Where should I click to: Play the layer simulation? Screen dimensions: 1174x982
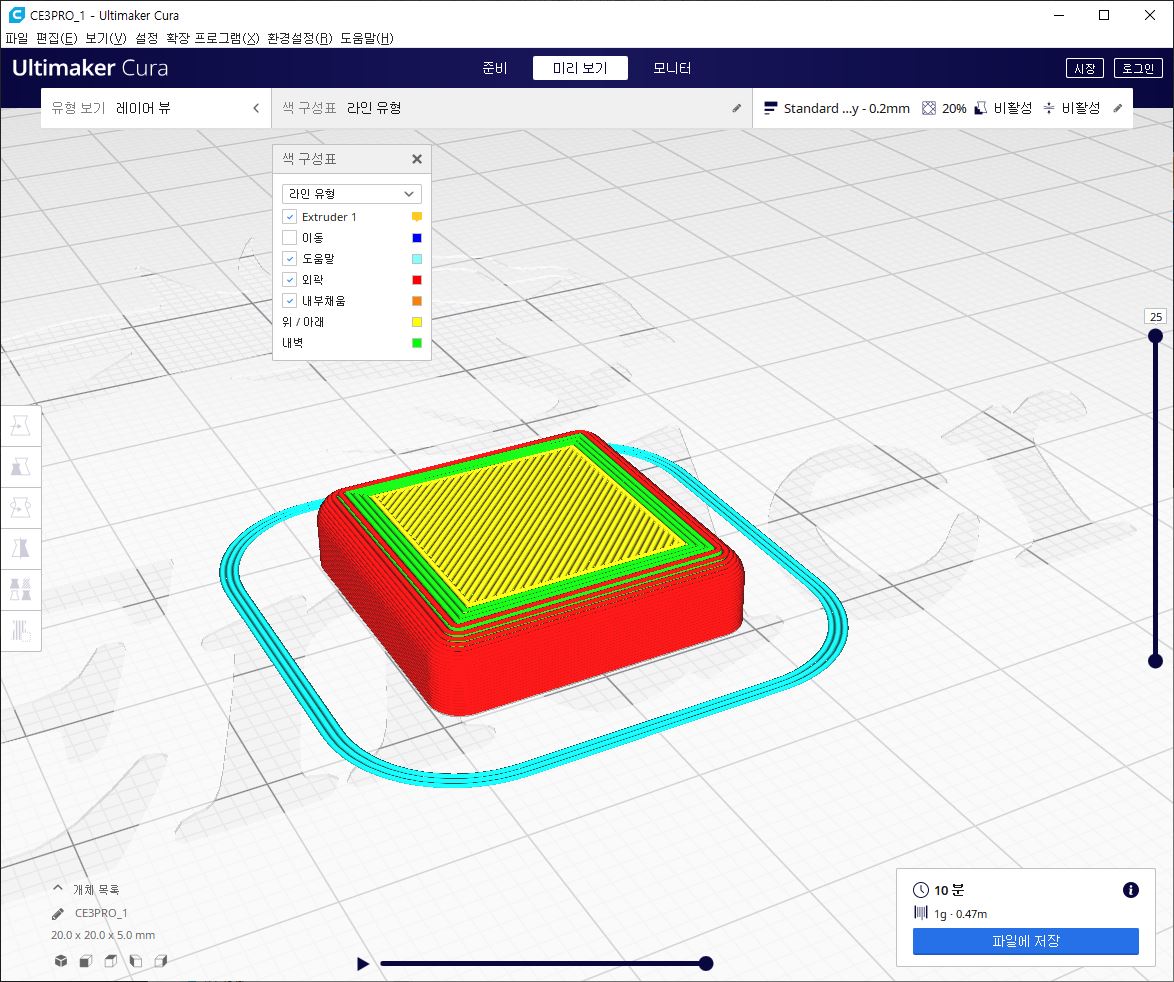(363, 963)
